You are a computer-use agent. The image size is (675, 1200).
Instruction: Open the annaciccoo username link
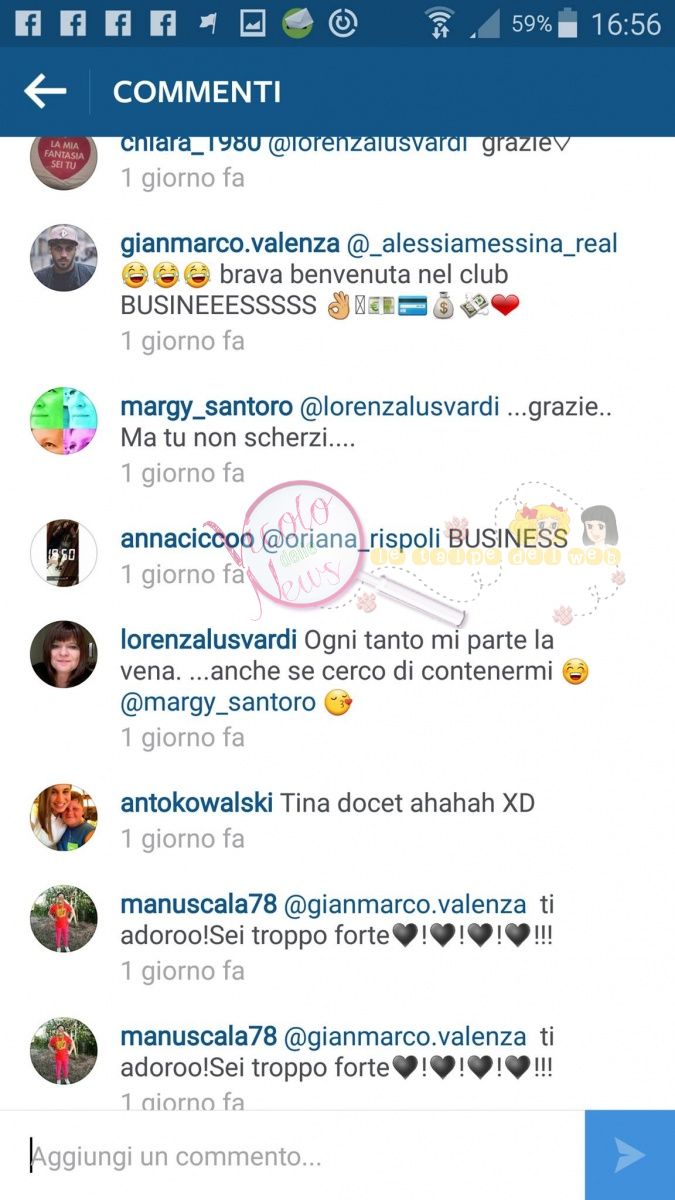click(187, 539)
